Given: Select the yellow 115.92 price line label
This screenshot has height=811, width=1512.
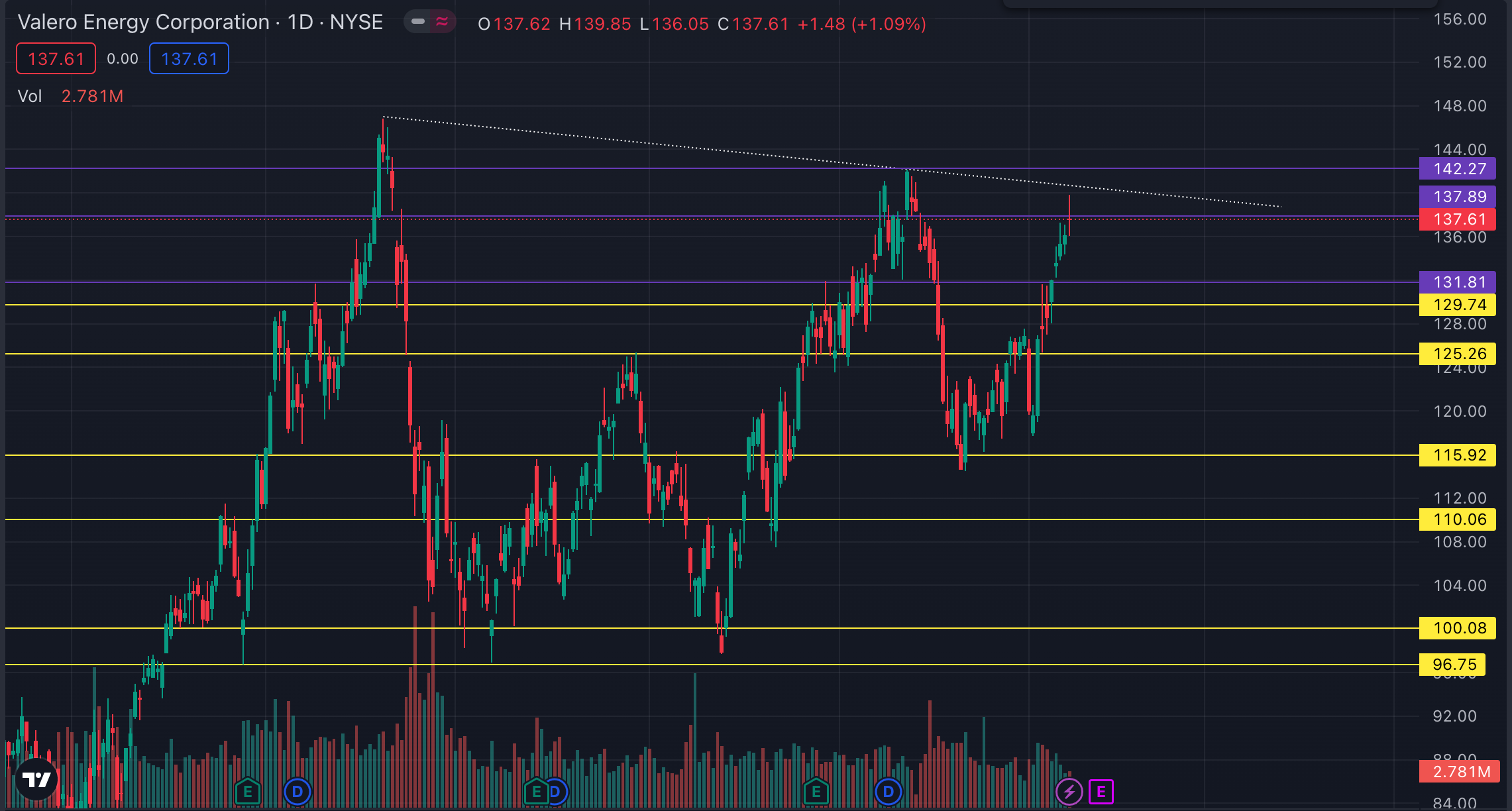Looking at the screenshot, I should click(x=1458, y=455).
